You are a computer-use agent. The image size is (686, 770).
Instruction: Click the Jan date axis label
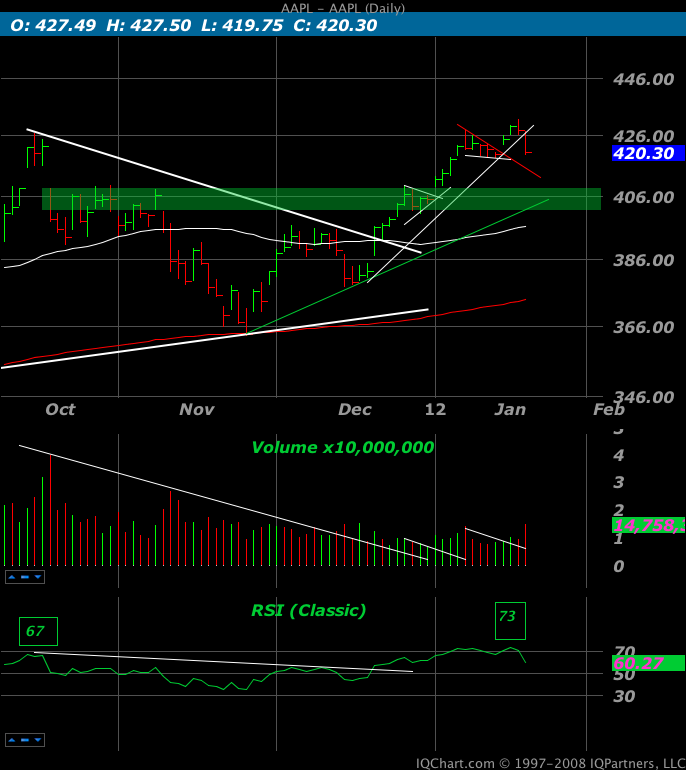[x=510, y=409]
